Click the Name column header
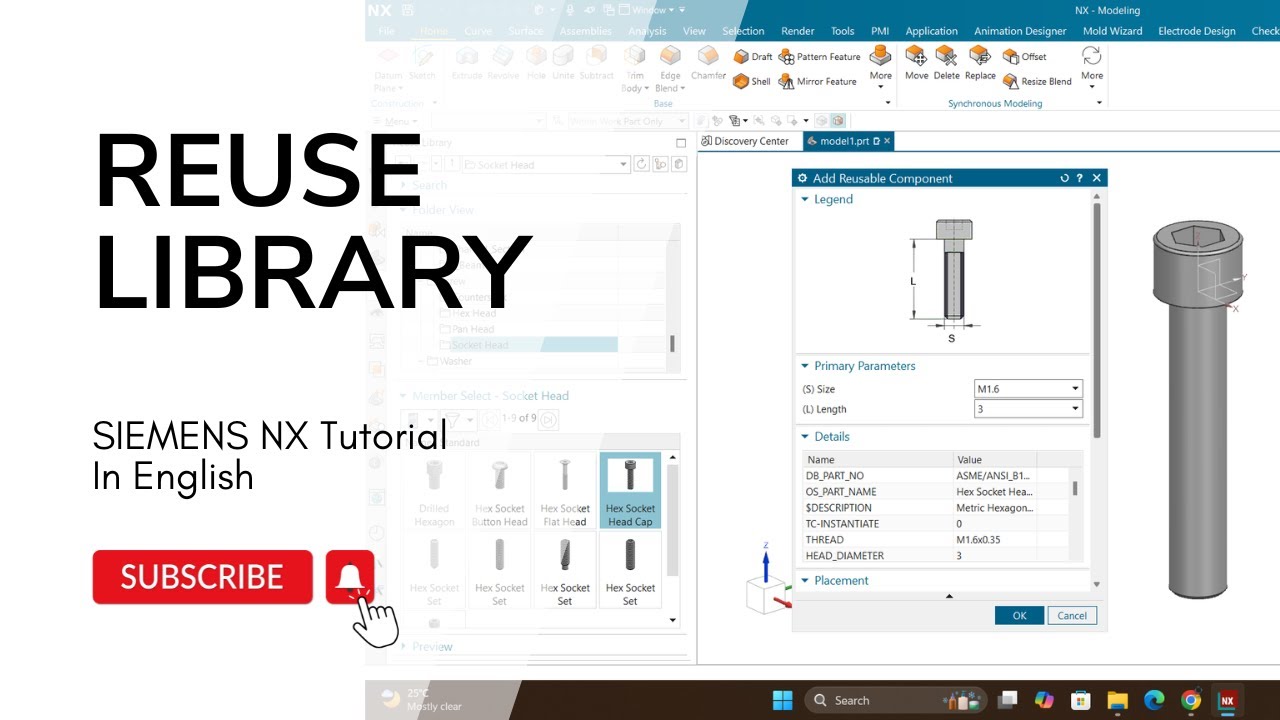 (878, 460)
